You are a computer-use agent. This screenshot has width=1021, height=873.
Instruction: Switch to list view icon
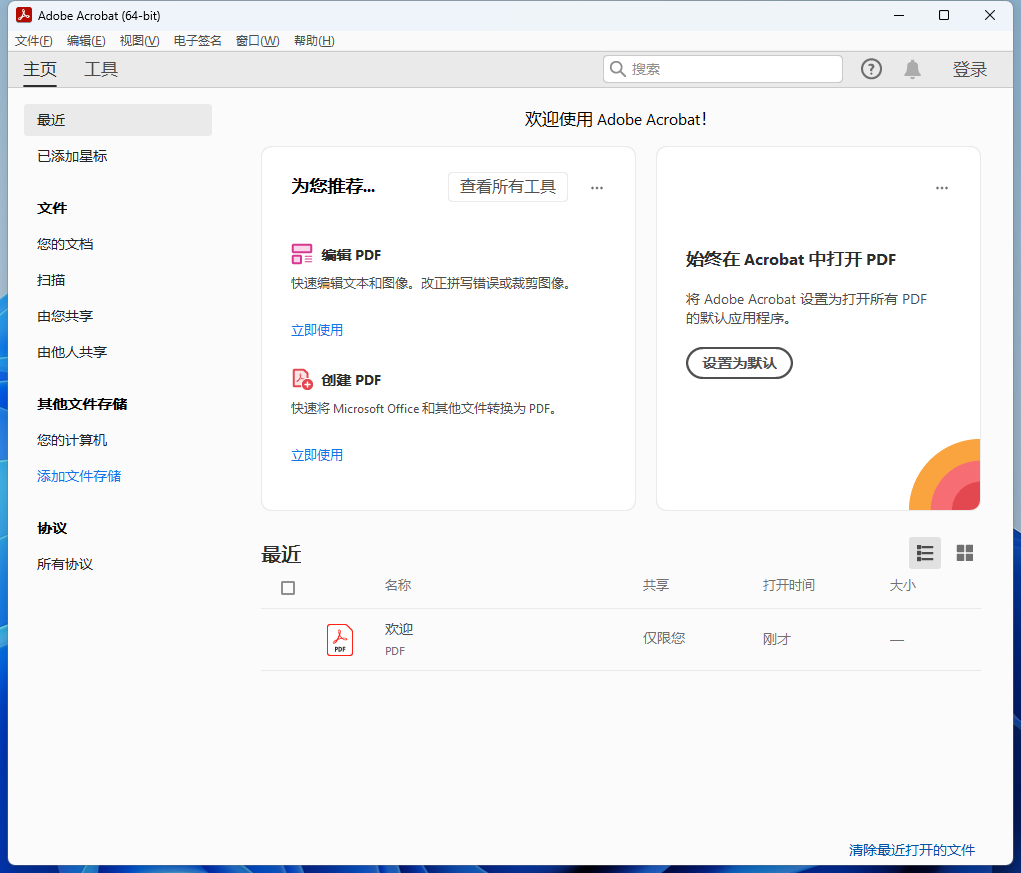pos(925,553)
